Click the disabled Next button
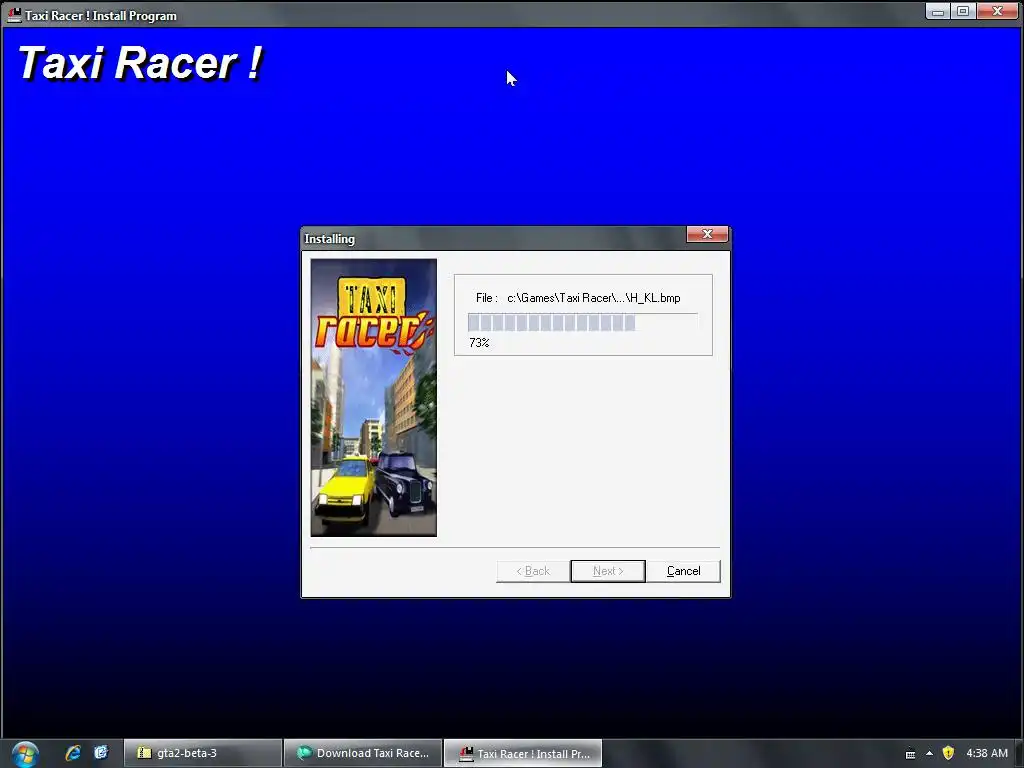Viewport: 1024px width, 768px height. (608, 571)
